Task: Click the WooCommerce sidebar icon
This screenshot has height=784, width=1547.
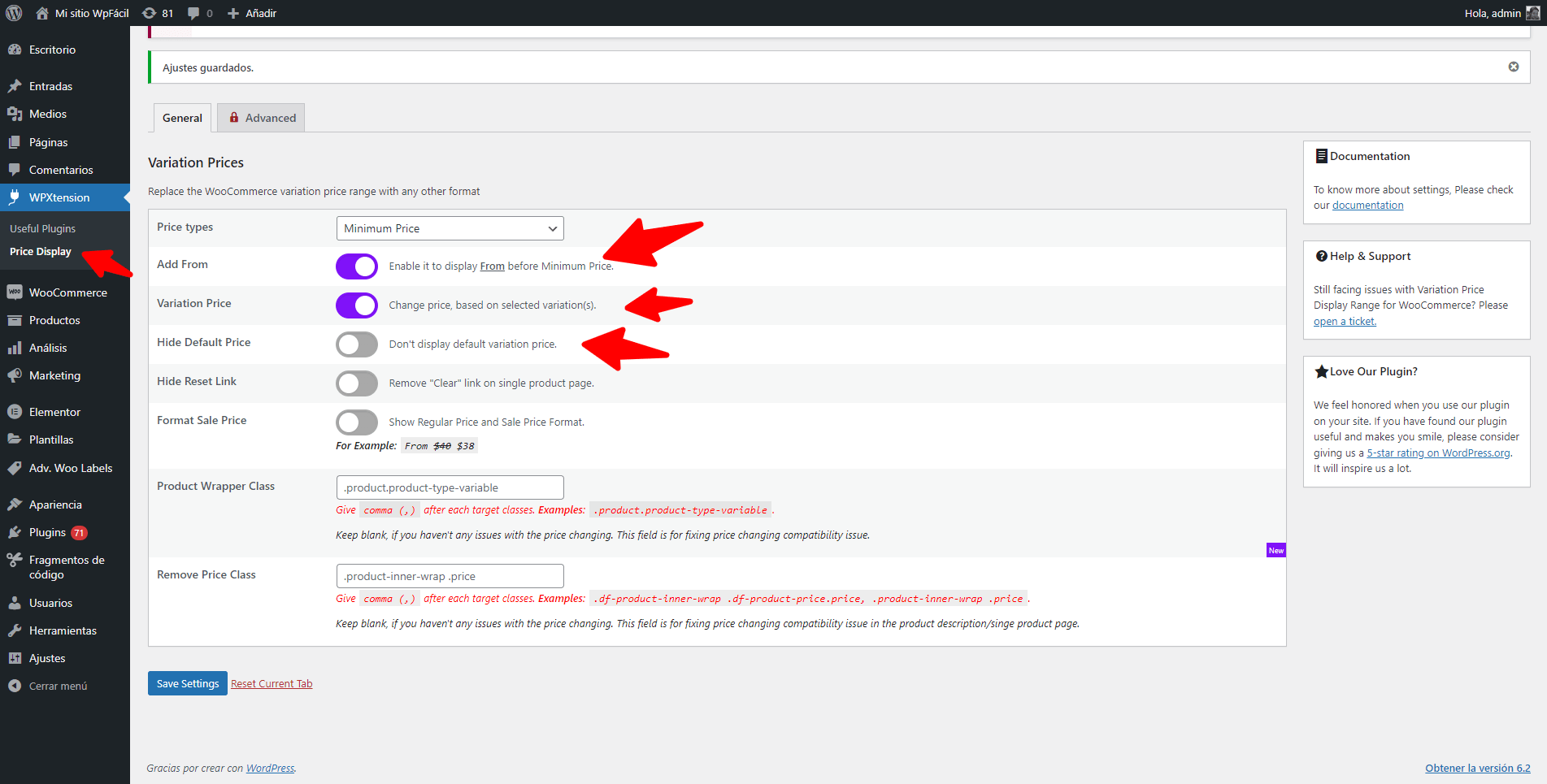Action: point(15,292)
